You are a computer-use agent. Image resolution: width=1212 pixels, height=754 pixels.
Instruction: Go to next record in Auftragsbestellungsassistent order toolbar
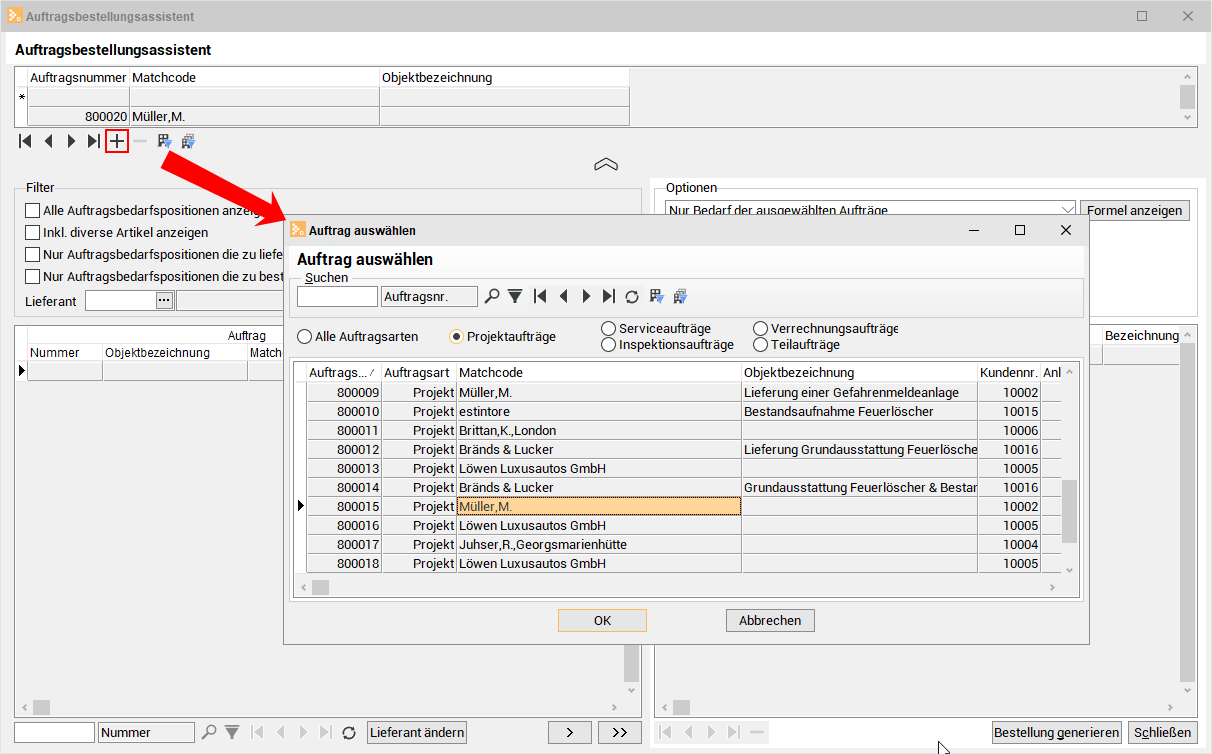click(71, 142)
